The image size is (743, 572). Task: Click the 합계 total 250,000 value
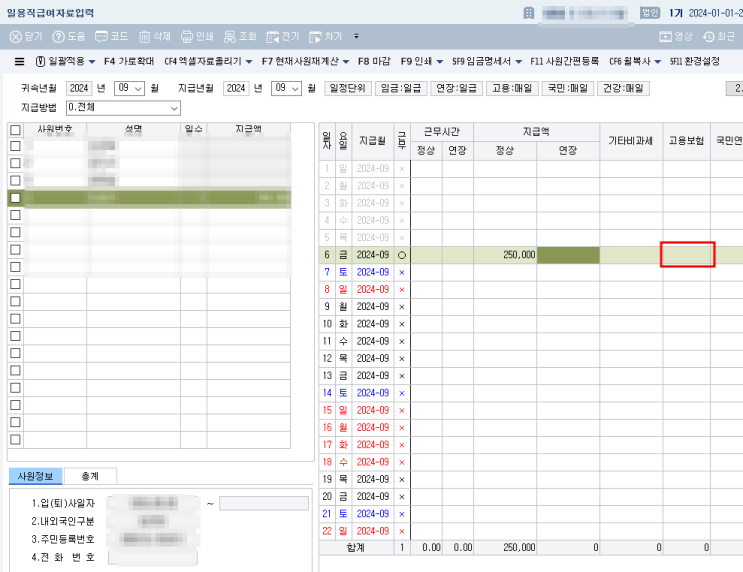[x=519, y=548]
